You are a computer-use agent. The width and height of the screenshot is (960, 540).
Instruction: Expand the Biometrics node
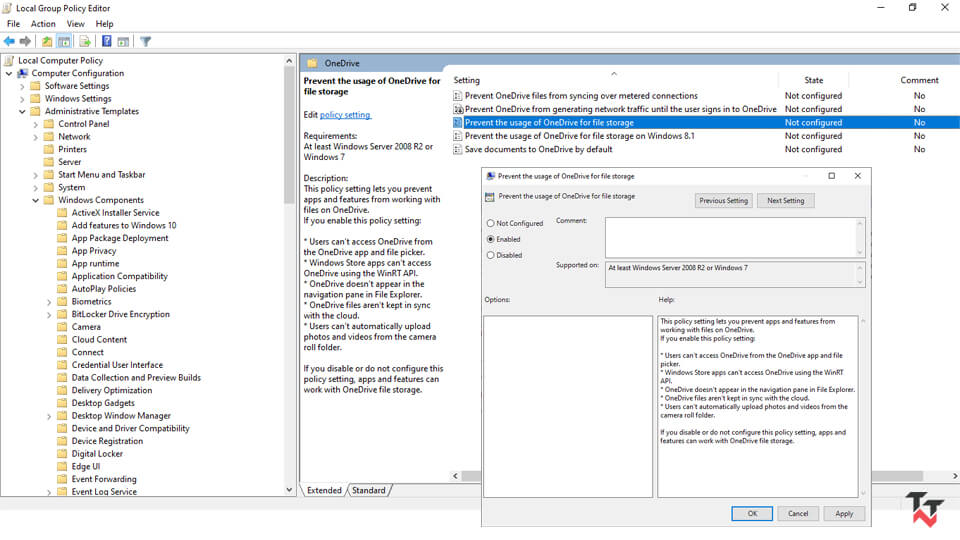(x=49, y=302)
